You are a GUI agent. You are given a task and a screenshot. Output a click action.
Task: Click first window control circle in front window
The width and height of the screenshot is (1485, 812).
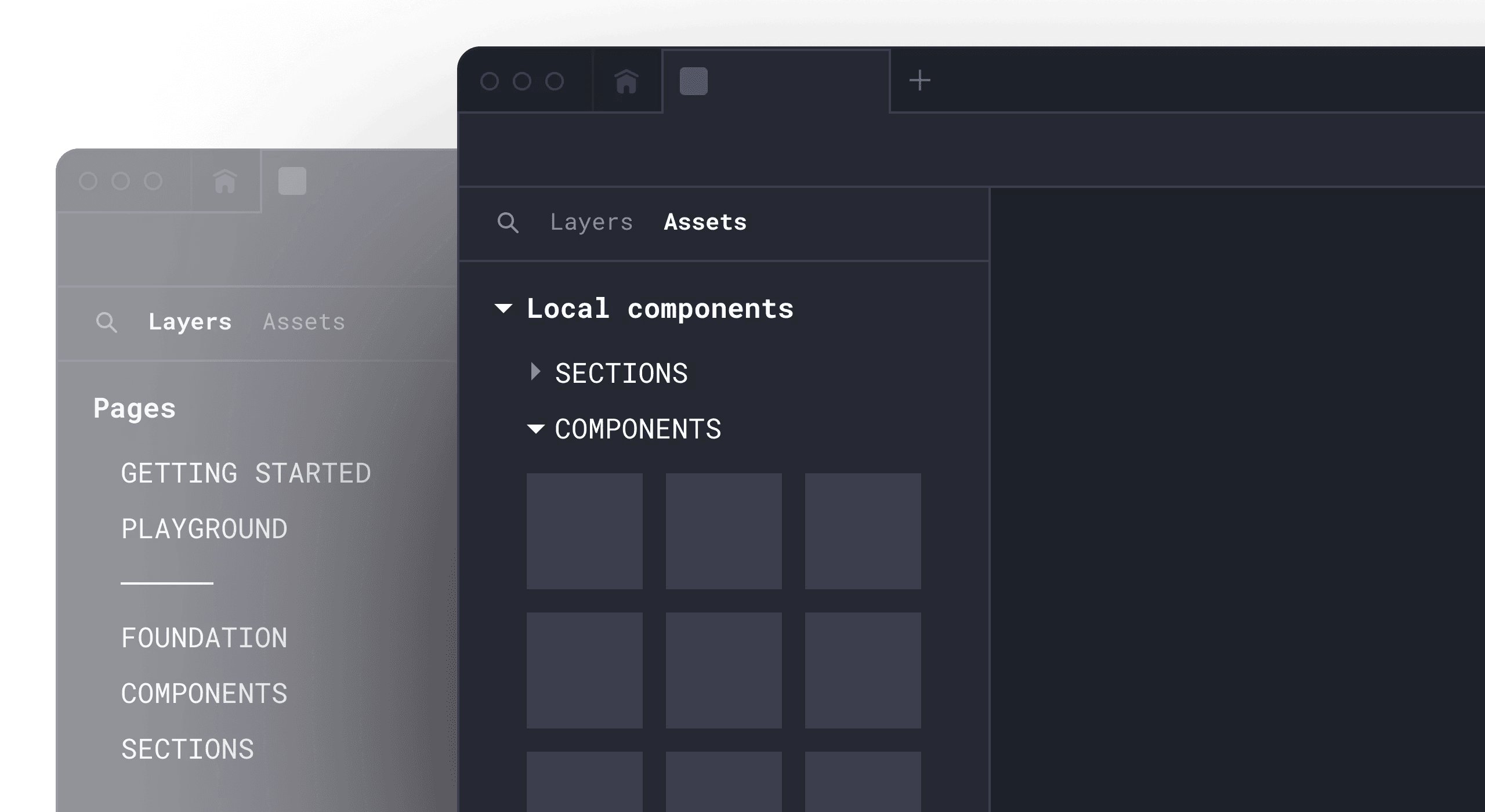tap(490, 81)
